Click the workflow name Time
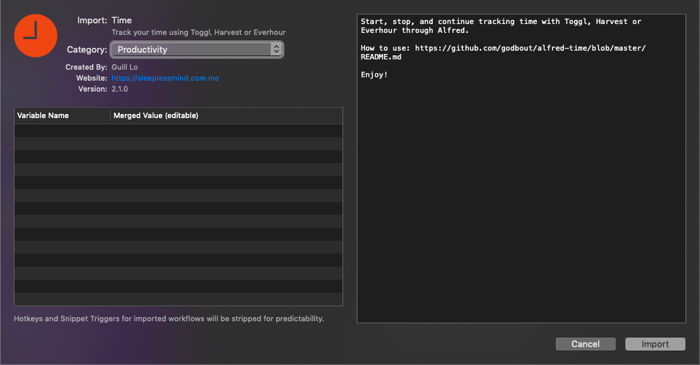 click(x=121, y=21)
